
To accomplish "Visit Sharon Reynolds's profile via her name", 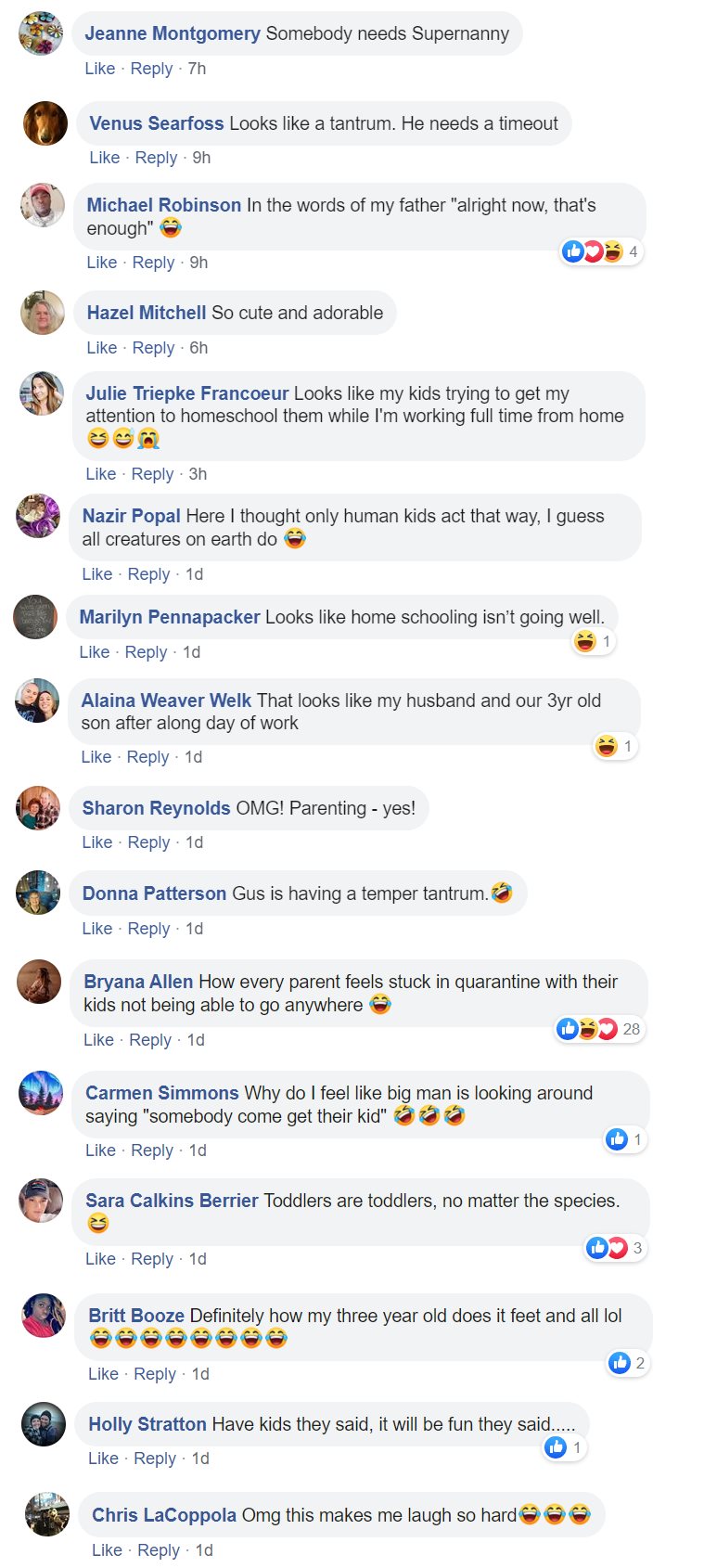I will [156, 808].
